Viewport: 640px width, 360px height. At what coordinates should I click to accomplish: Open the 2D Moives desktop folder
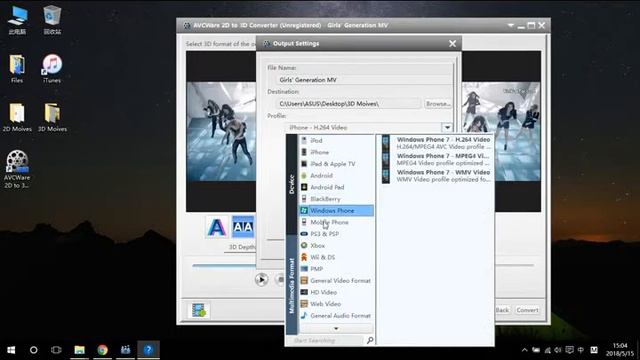tap(17, 118)
